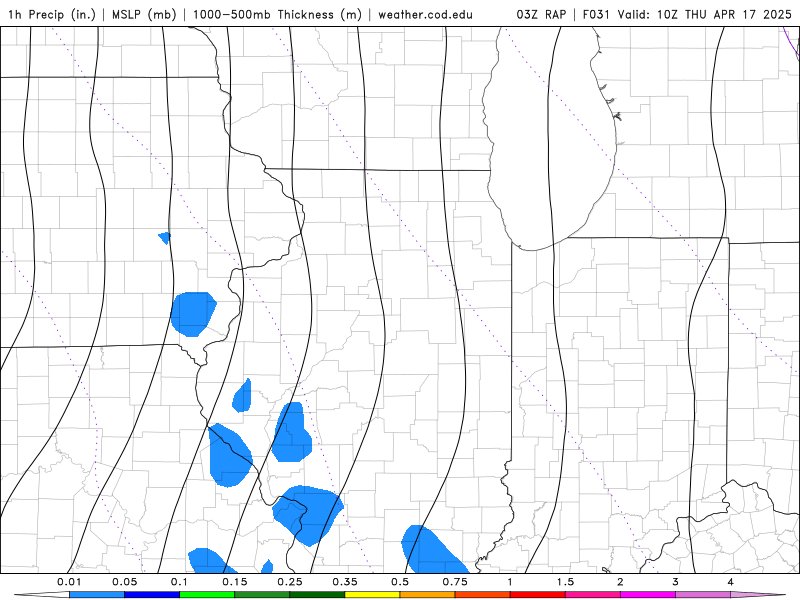Click the '0.01' colorbar label
Viewport: 800px width, 600px height.
(x=69, y=582)
